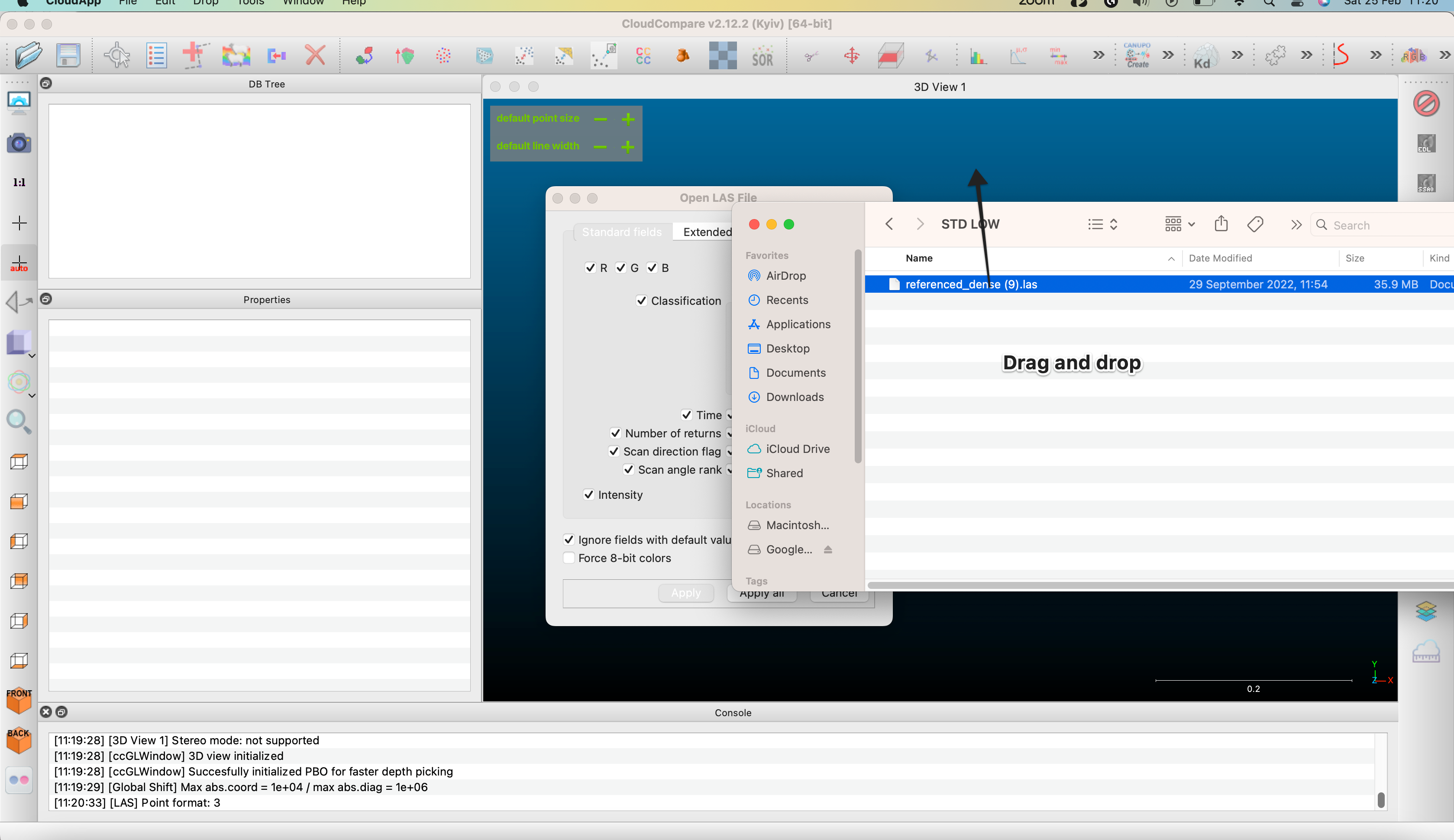Take a snapshot with the camera icon
This screenshot has width=1454, height=840.
click(19, 142)
